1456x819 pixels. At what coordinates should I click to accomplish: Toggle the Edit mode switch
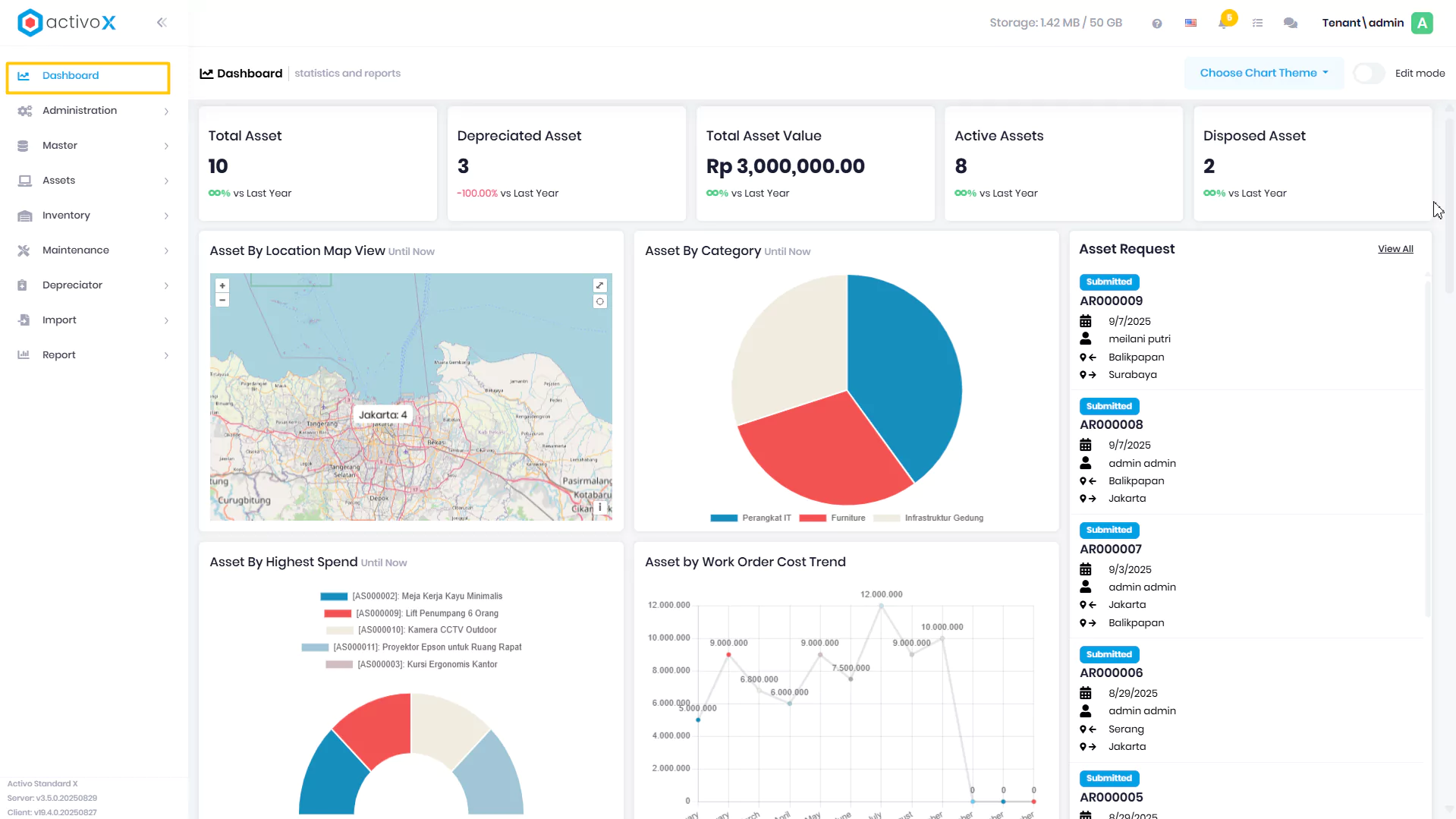coord(1370,74)
